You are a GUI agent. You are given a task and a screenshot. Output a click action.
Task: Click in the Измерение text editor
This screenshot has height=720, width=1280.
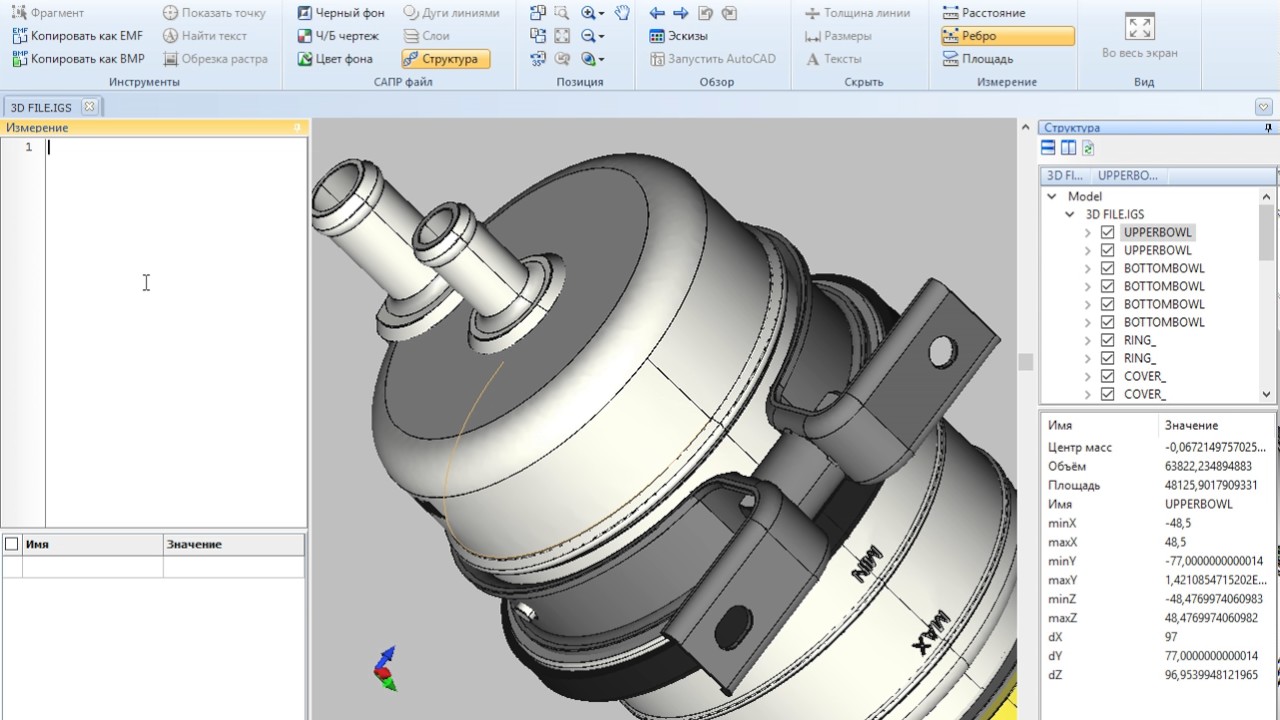176,332
